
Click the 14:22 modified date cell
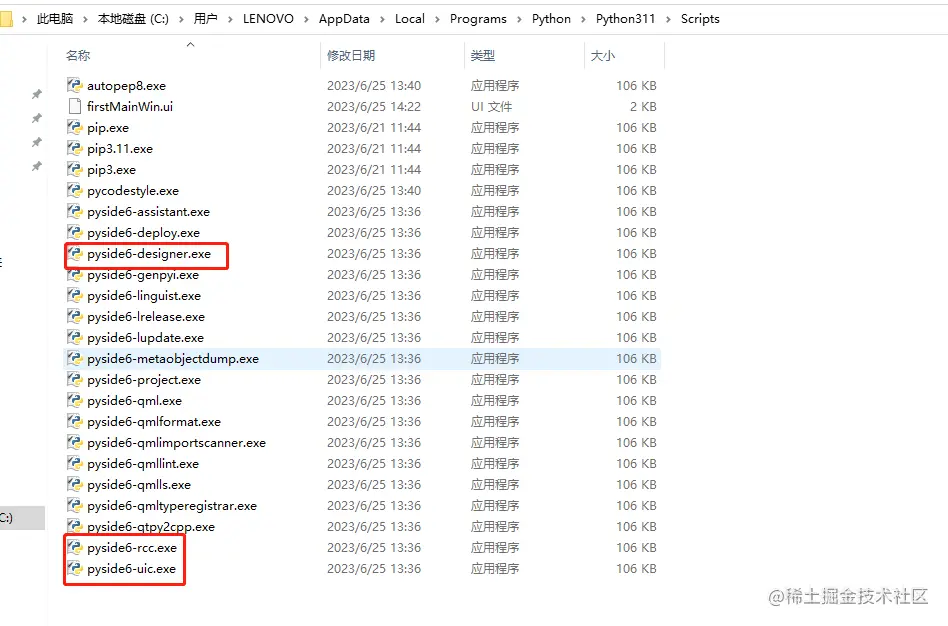coord(374,106)
